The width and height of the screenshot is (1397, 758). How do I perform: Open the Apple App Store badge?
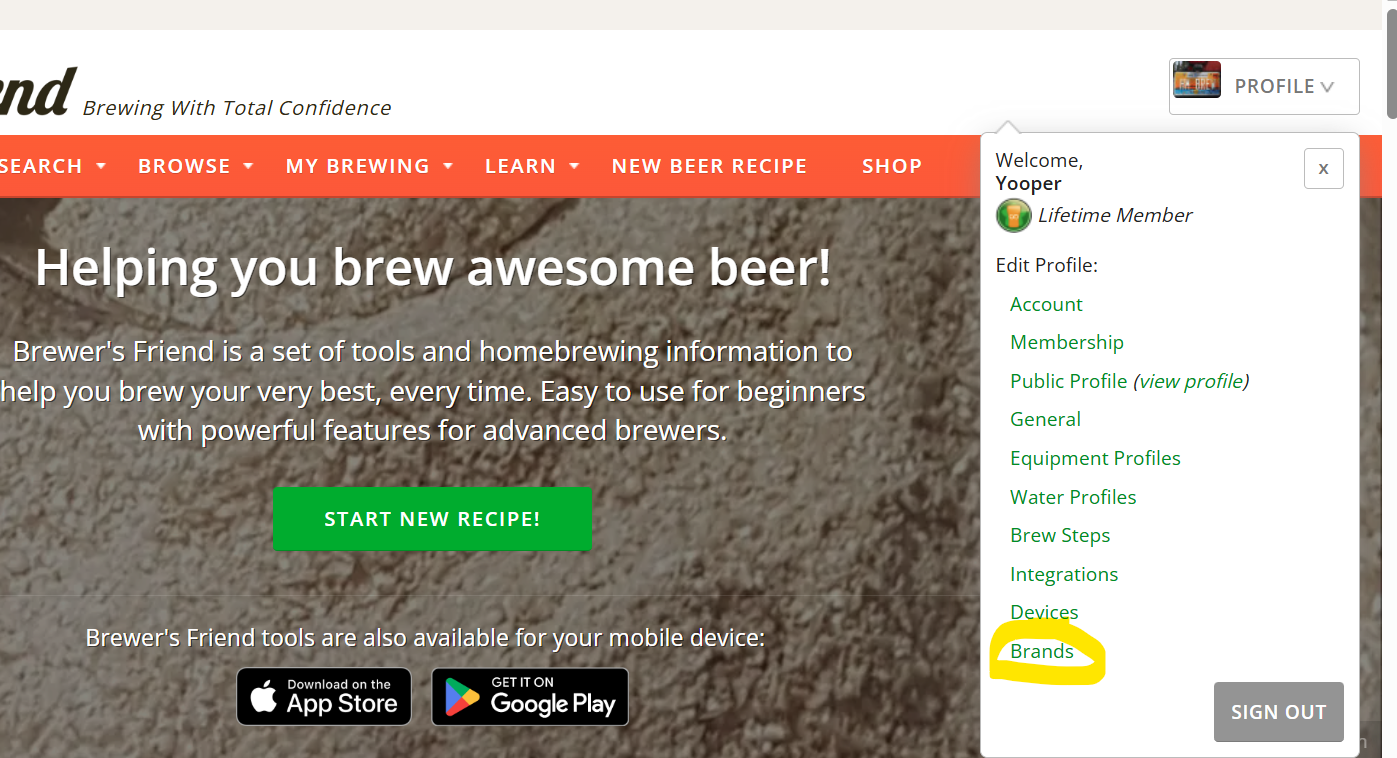point(324,696)
